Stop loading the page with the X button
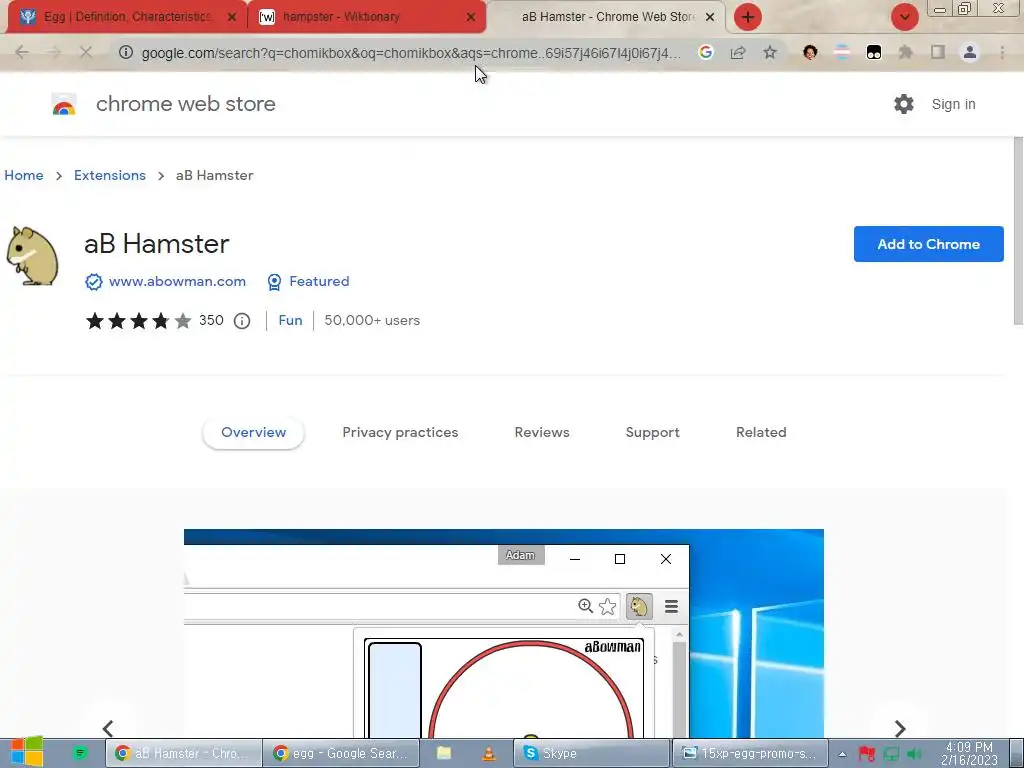Viewport: 1024px width, 768px height. pyautogui.click(x=86, y=52)
